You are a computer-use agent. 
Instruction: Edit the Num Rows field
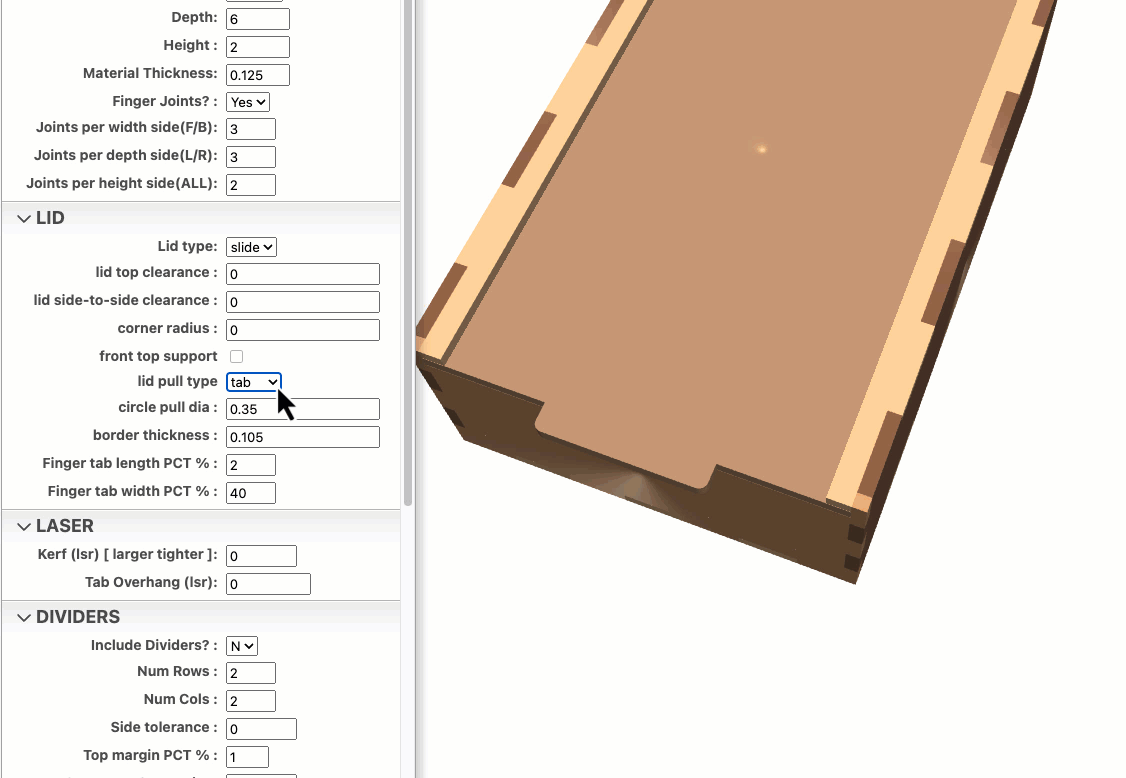coord(251,673)
